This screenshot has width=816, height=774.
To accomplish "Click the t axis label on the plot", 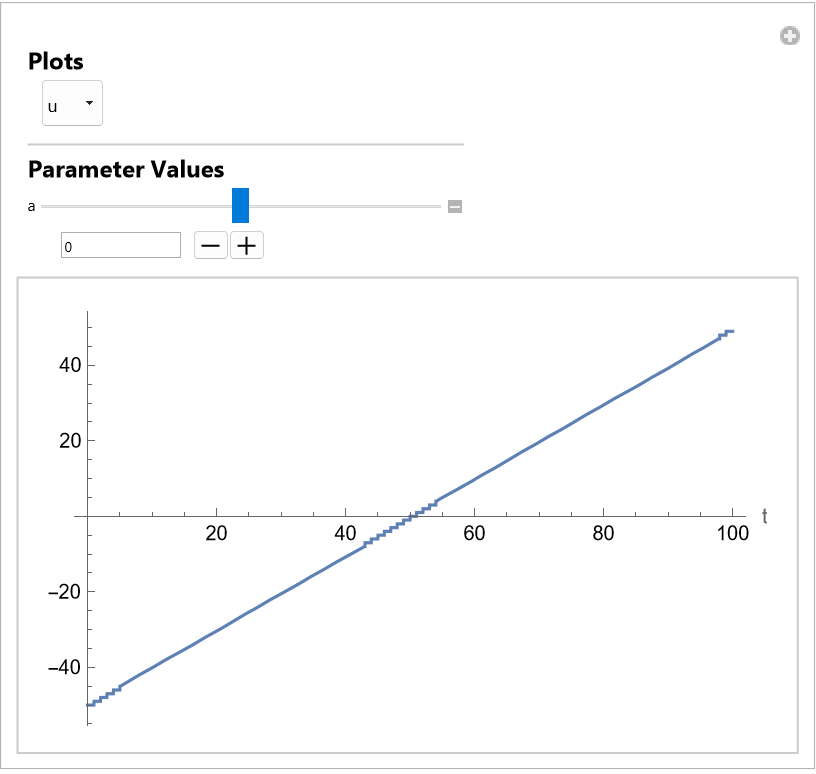I will coord(765,516).
